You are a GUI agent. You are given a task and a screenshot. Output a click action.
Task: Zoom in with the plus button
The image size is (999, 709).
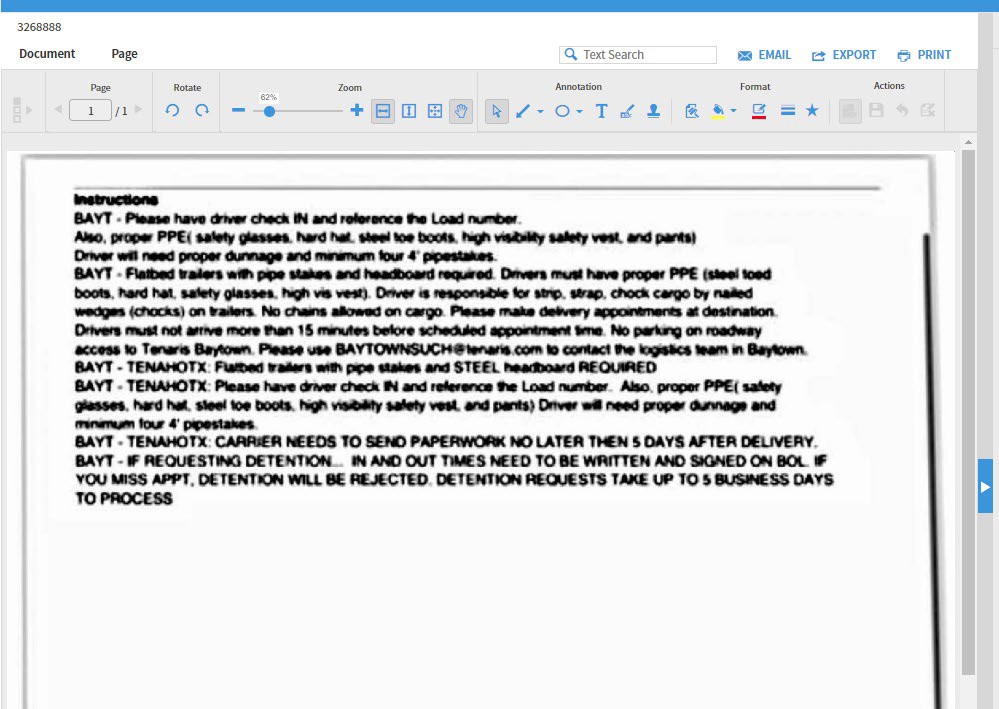point(357,110)
